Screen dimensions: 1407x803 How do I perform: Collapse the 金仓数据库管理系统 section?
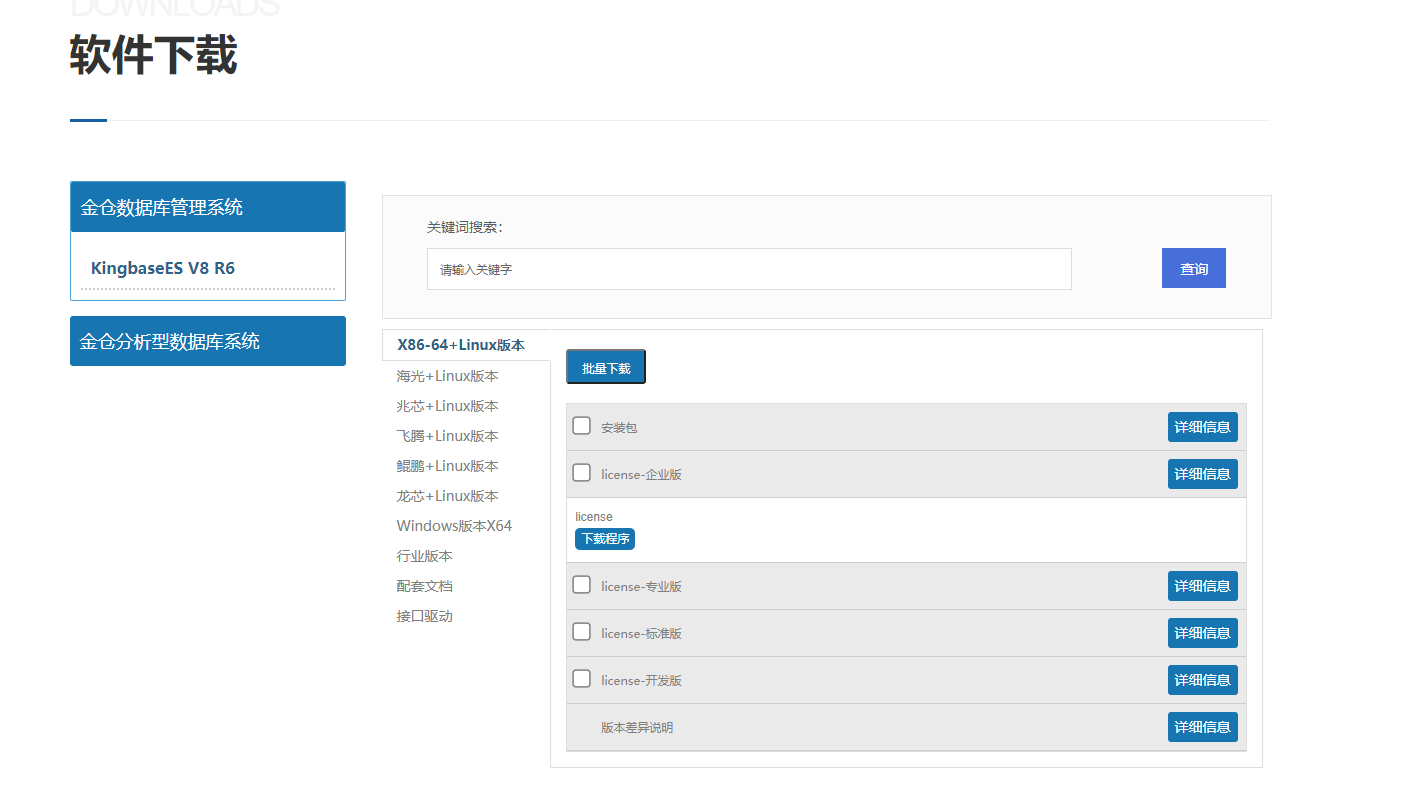(208, 207)
